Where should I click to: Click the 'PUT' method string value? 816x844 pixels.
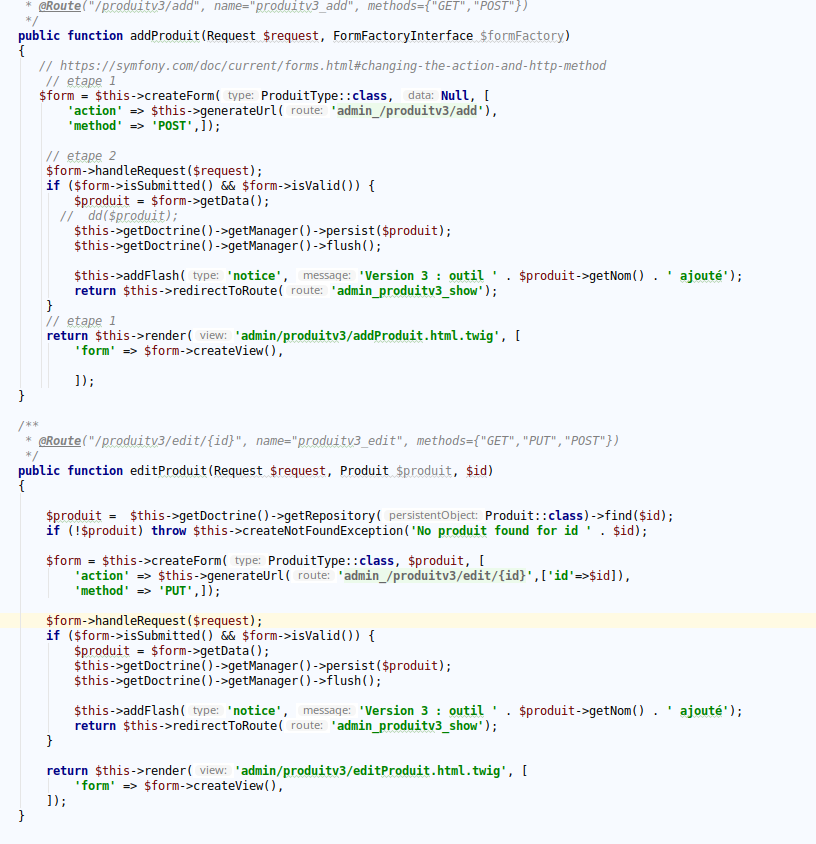pyautogui.click(x=173, y=591)
